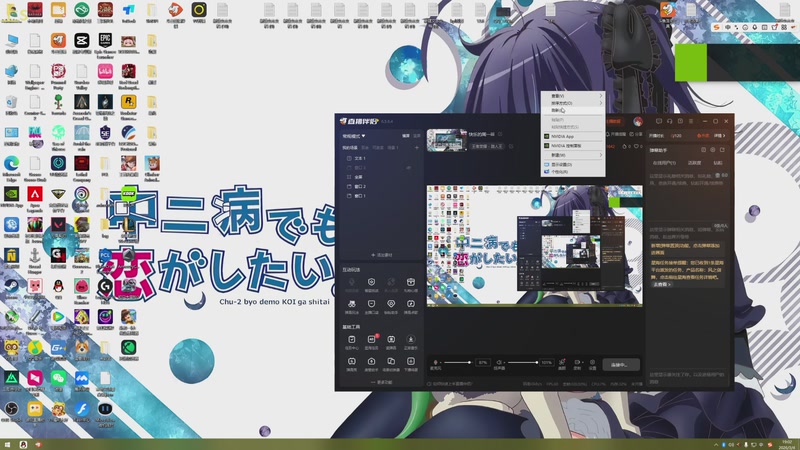Image resolution: width=800 pixels, height=450 pixels.
Task: Open Epic Games Launcher desktop icon
Action: click(x=105, y=44)
